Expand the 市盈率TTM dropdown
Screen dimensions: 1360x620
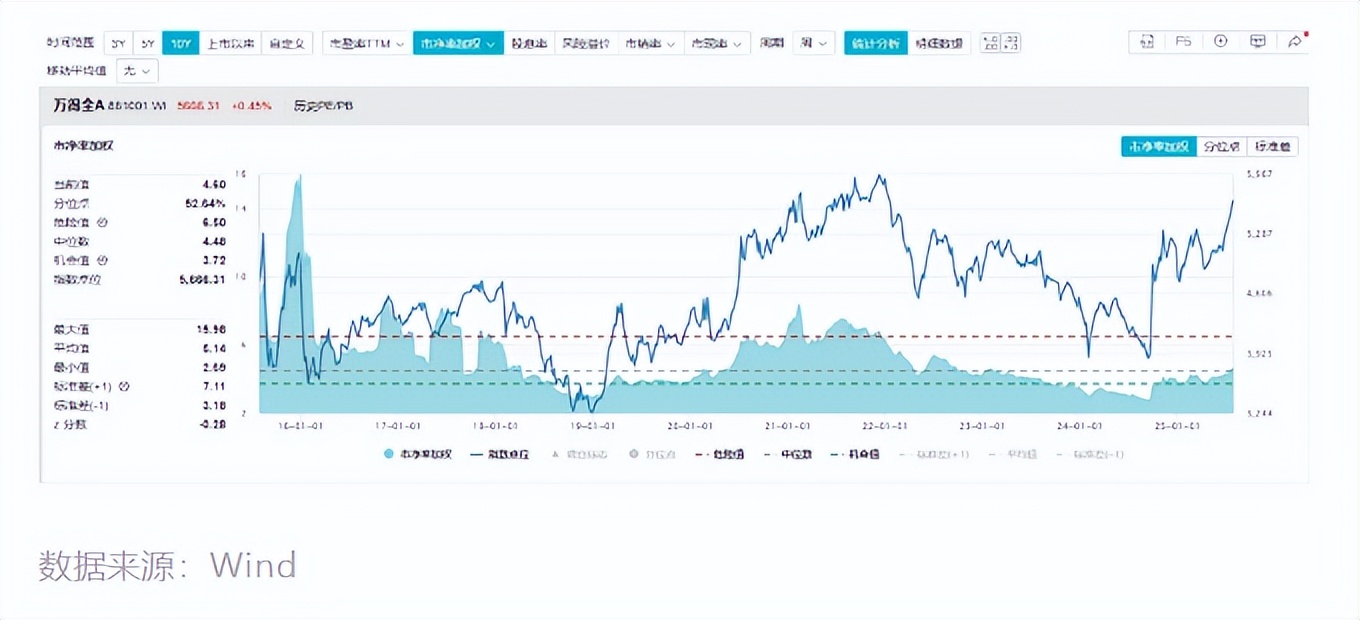tap(367, 43)
